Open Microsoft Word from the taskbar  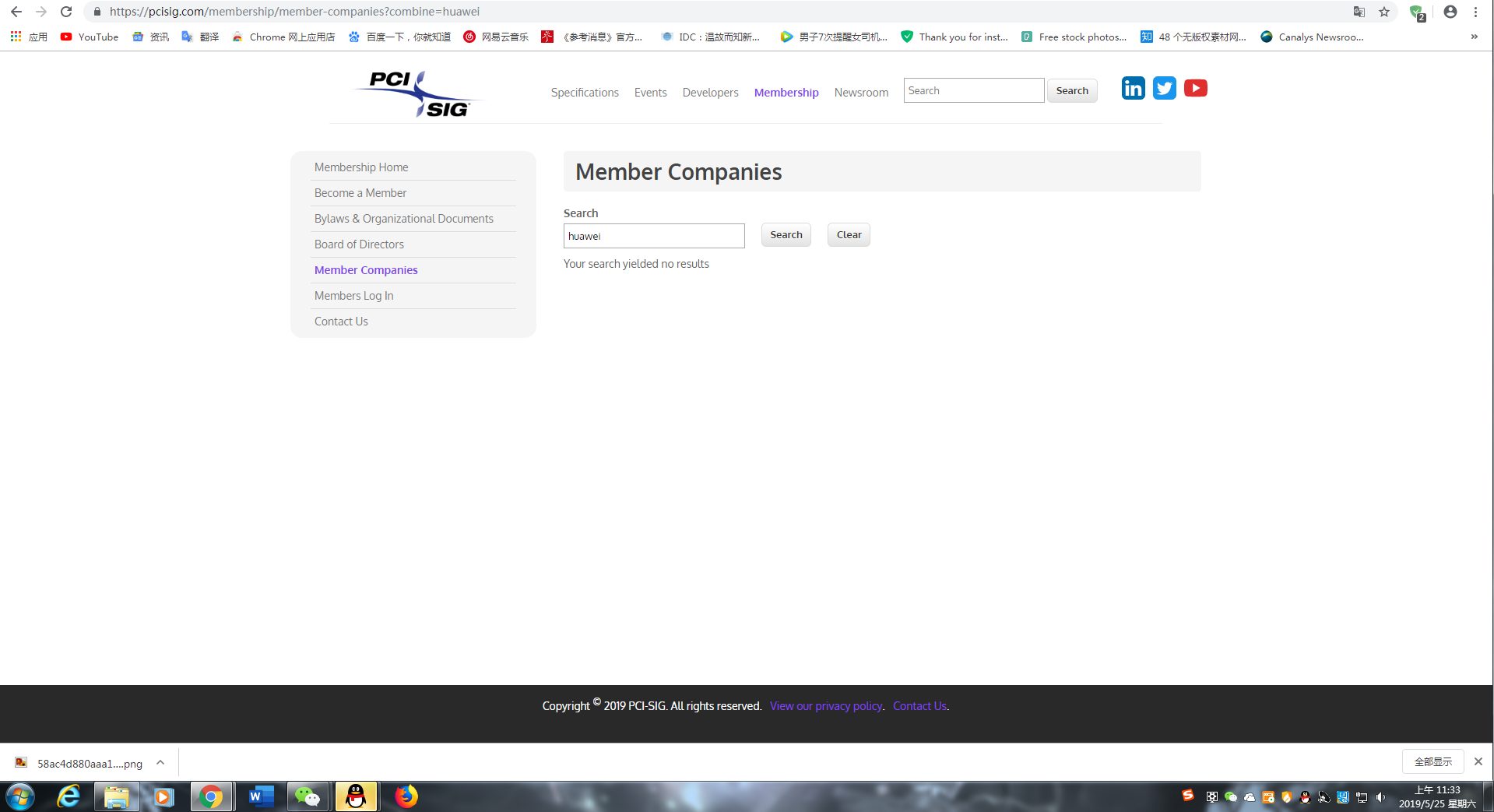coord(261,796)
